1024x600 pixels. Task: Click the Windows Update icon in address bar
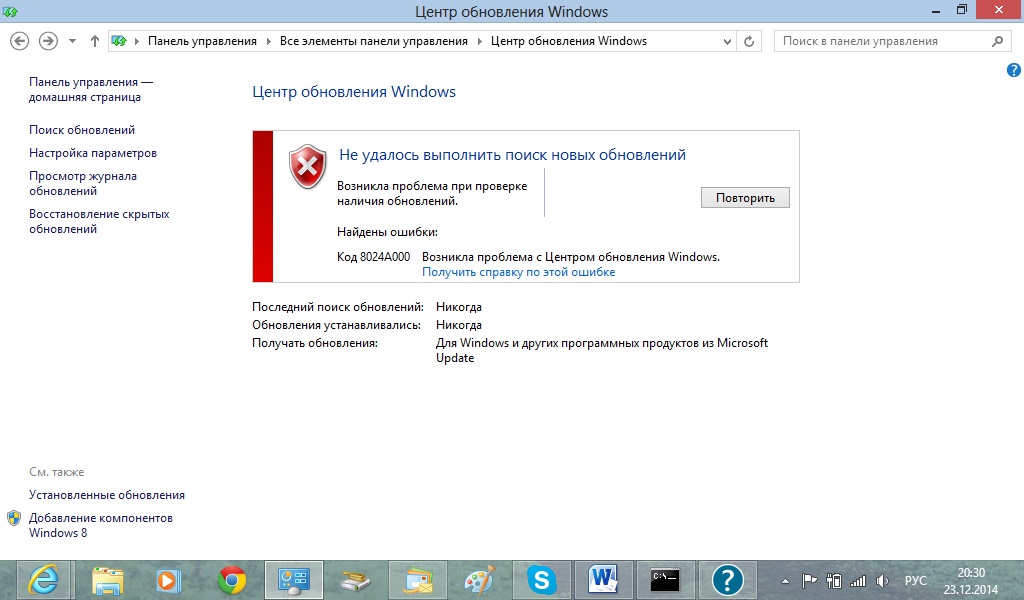click(119, 41)
